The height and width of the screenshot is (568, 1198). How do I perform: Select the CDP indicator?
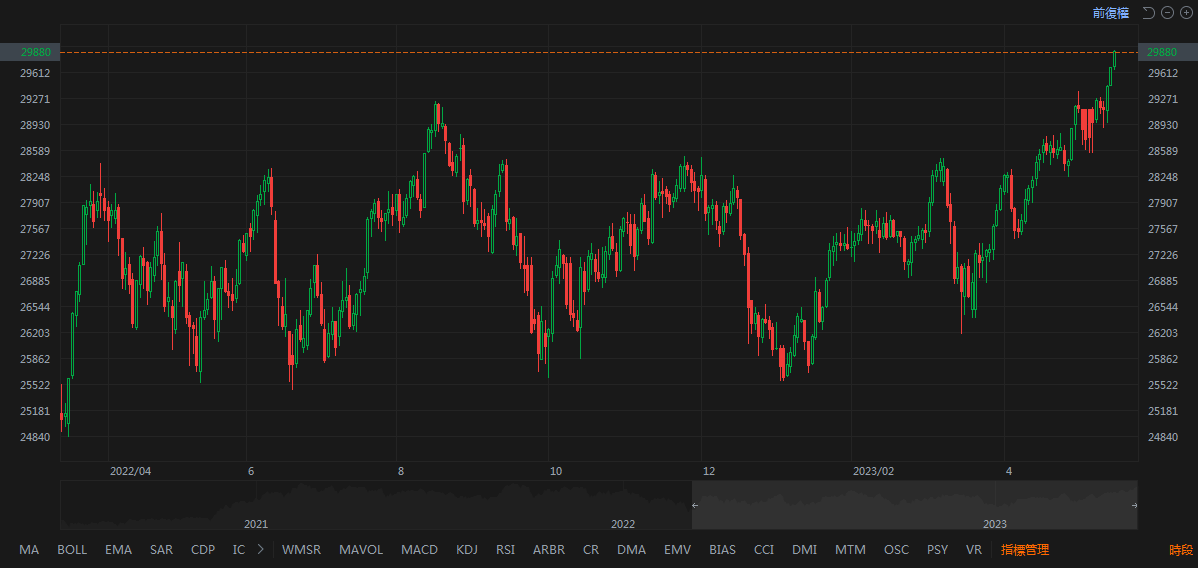click(x=202, y=550)
